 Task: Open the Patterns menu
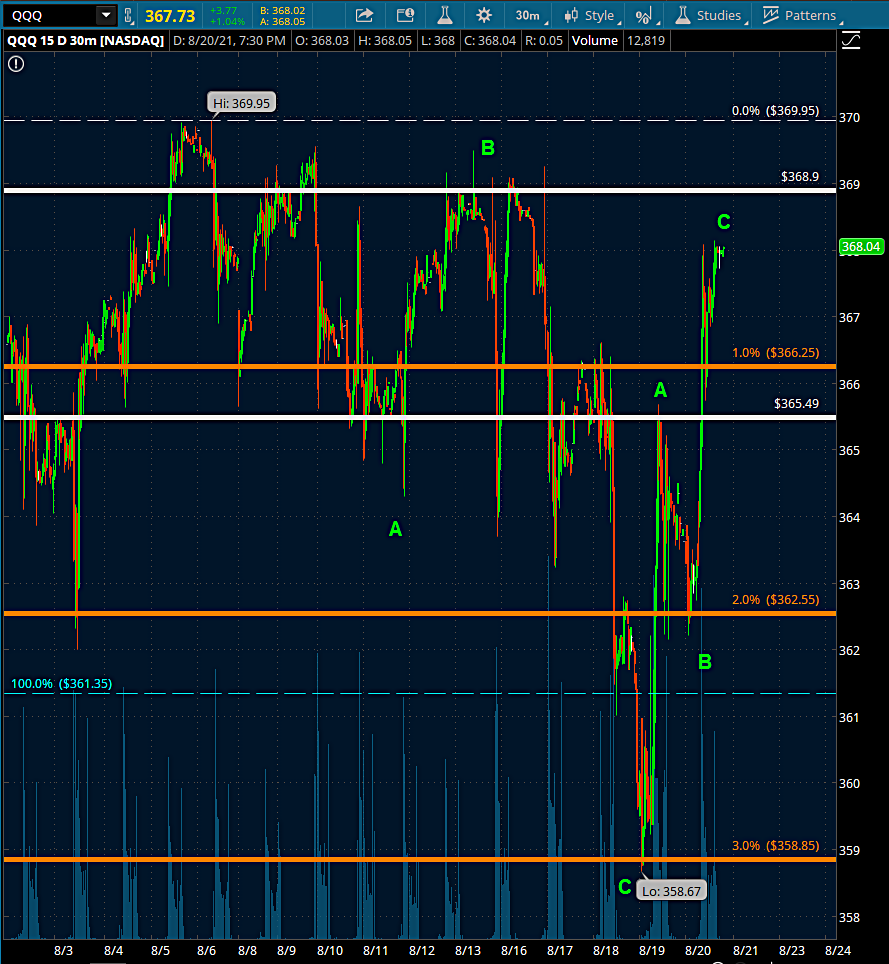pyautogui.click(x=799, y=15)
